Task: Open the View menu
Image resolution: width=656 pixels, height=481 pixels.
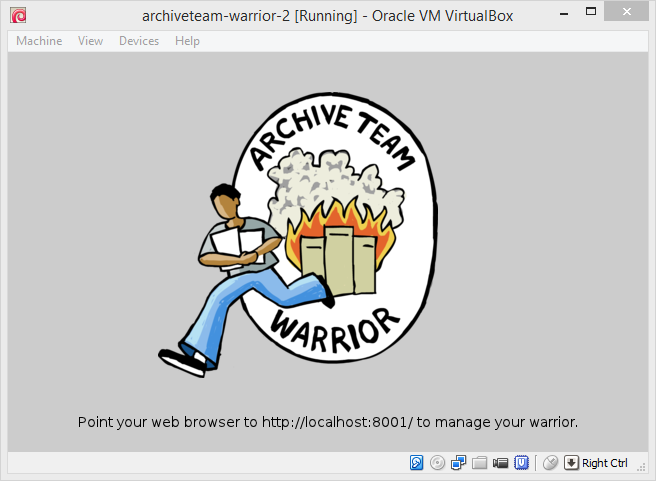Action: (90, 41)
